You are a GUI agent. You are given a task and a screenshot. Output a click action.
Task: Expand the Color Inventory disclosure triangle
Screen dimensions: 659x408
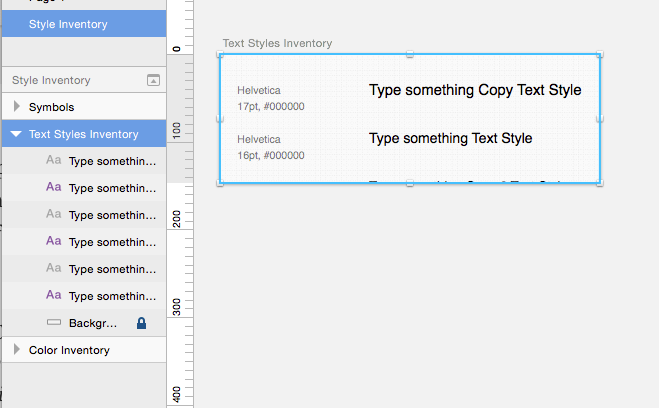16,349
